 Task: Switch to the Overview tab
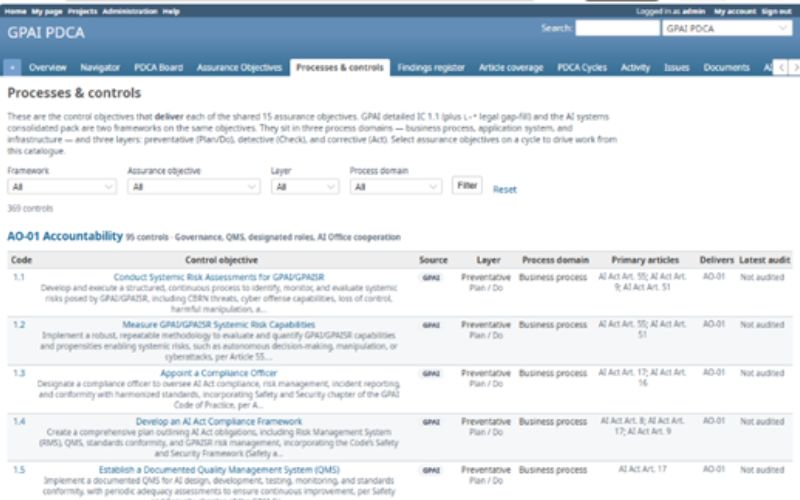tap(47, 67)
